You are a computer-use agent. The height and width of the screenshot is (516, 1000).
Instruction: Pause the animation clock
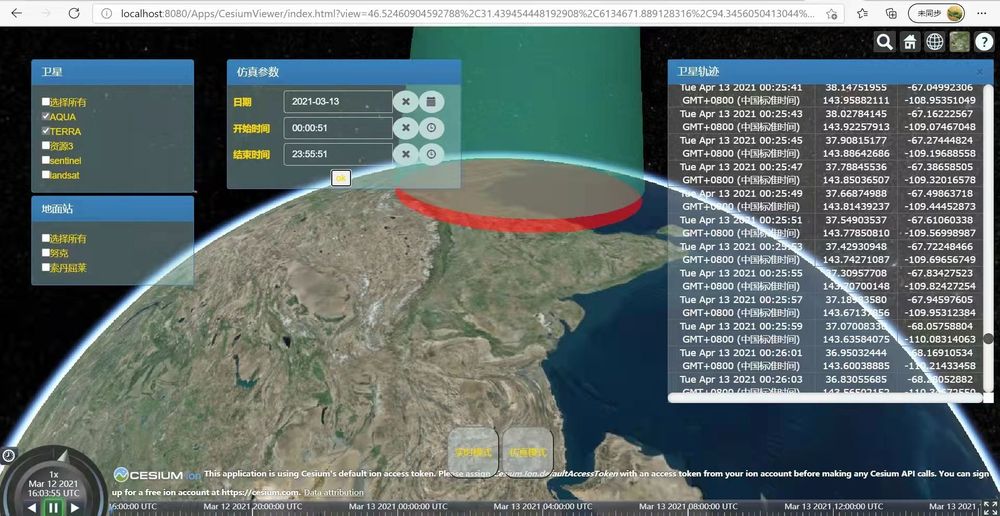click(54, 508)
